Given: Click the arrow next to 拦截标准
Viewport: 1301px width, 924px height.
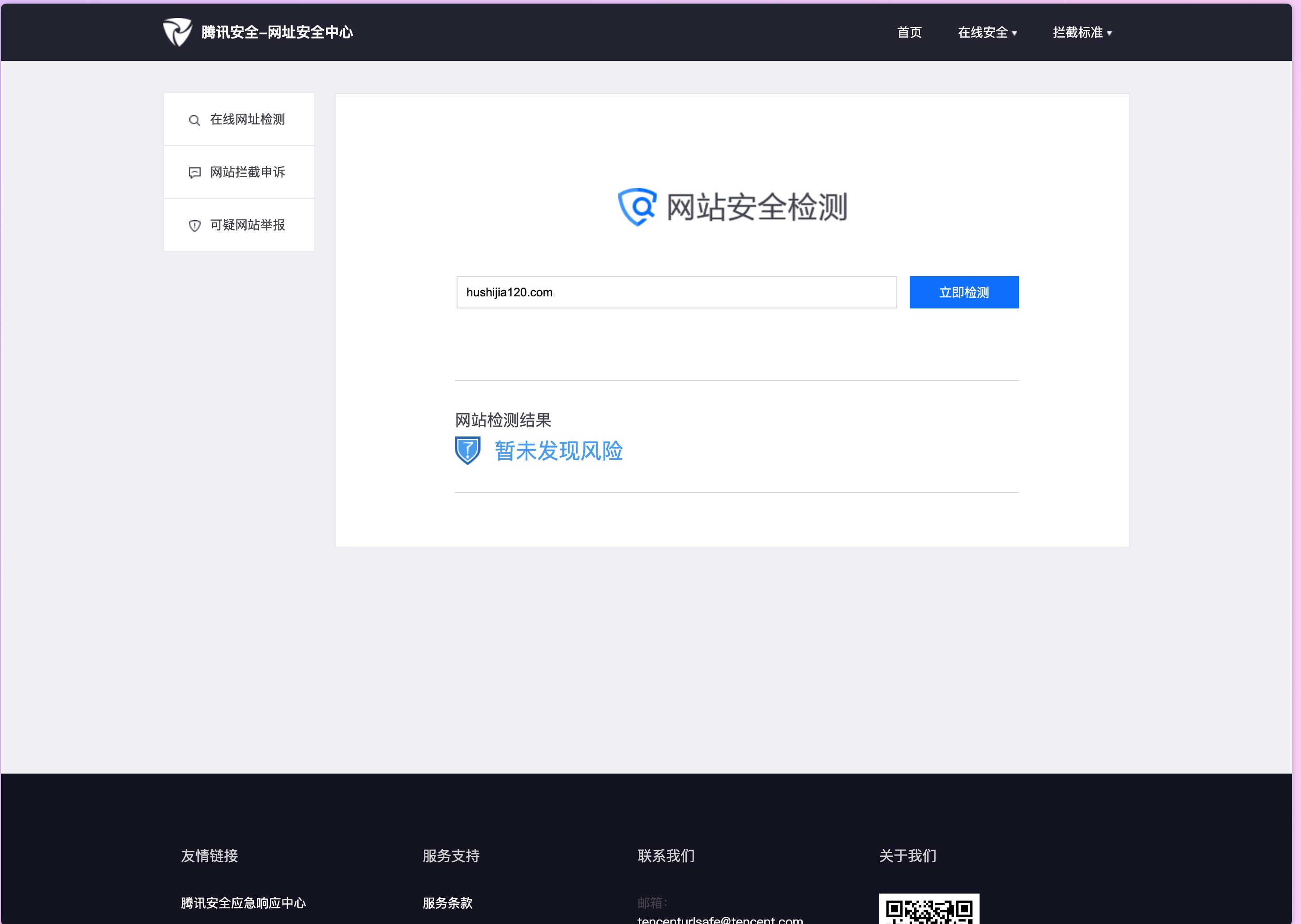Looking at the screenshot, I should pos(1109,34).
